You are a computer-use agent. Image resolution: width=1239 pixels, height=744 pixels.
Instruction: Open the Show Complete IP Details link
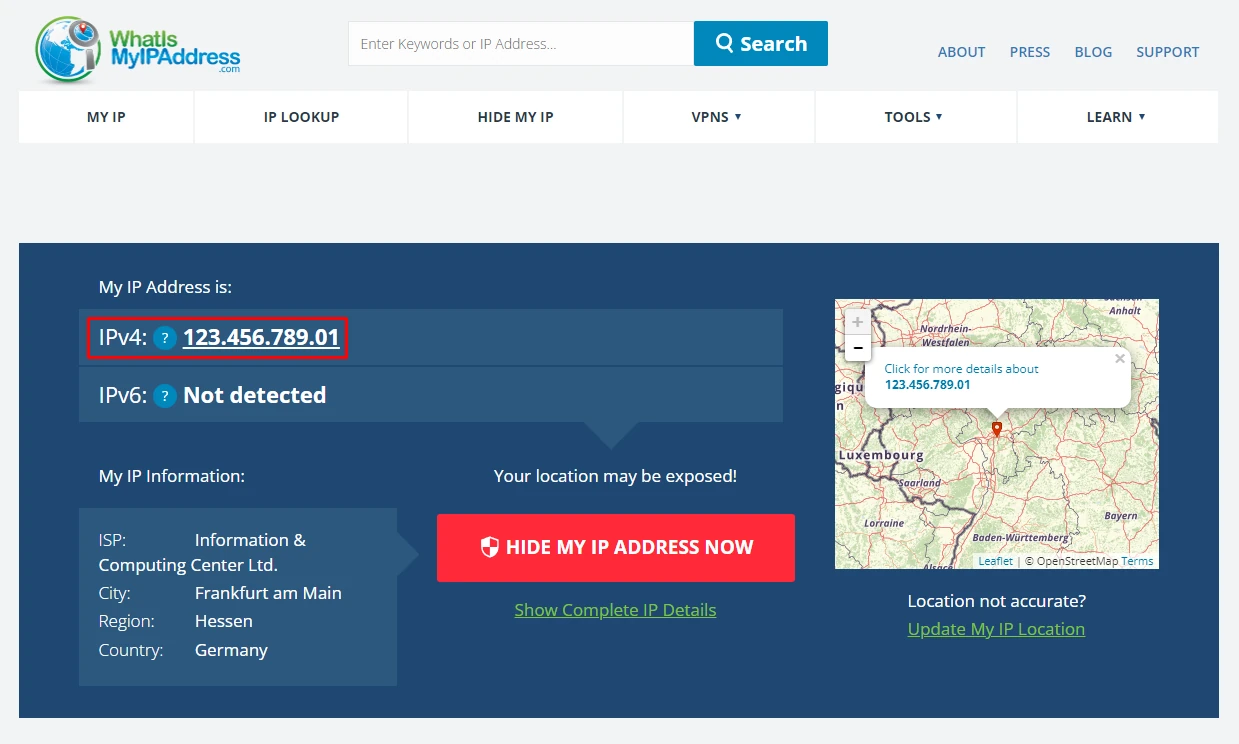(x=615, y=610)
